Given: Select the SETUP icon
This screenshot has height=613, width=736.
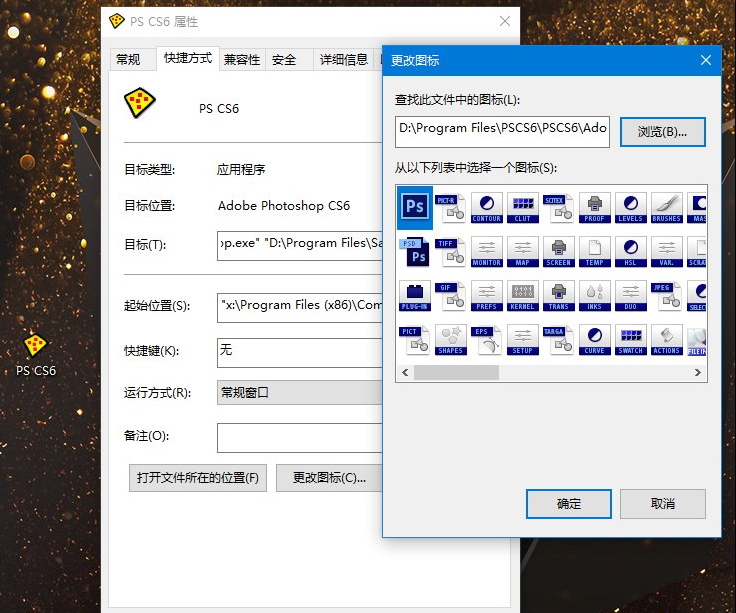Looking at the screenshot, I should (522, 339).
